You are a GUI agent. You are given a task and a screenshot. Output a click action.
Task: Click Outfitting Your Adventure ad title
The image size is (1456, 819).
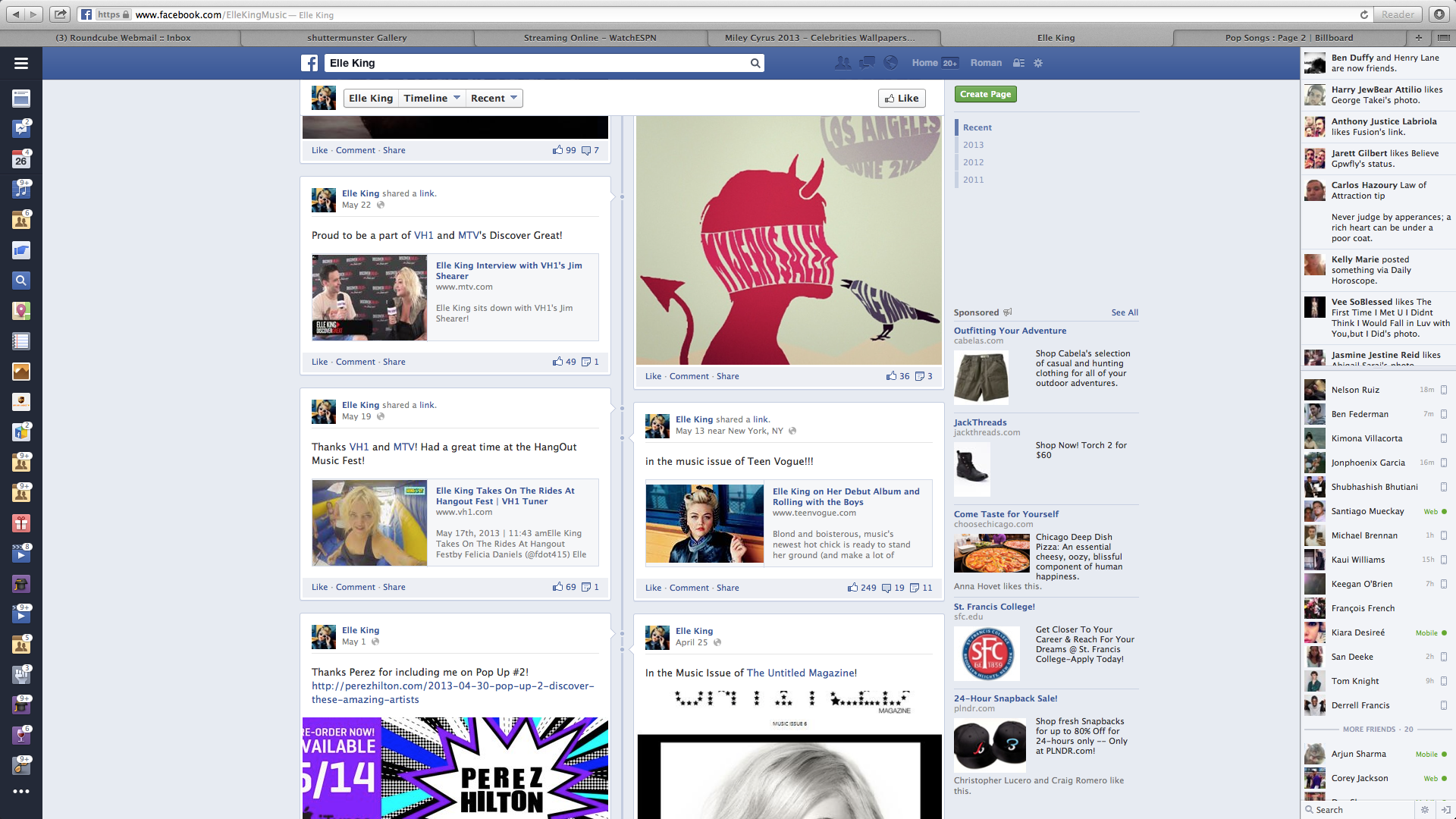tap(1009, 331)
